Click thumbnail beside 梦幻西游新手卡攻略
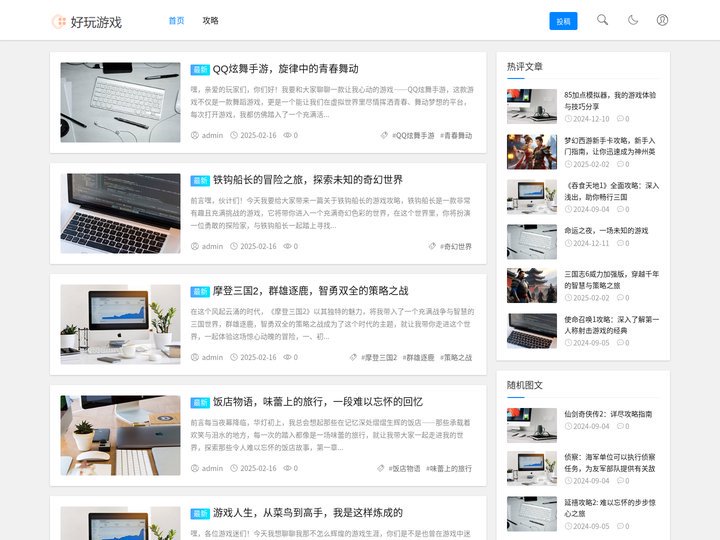Viewport: 720px width, 540px height. [532, 152]
